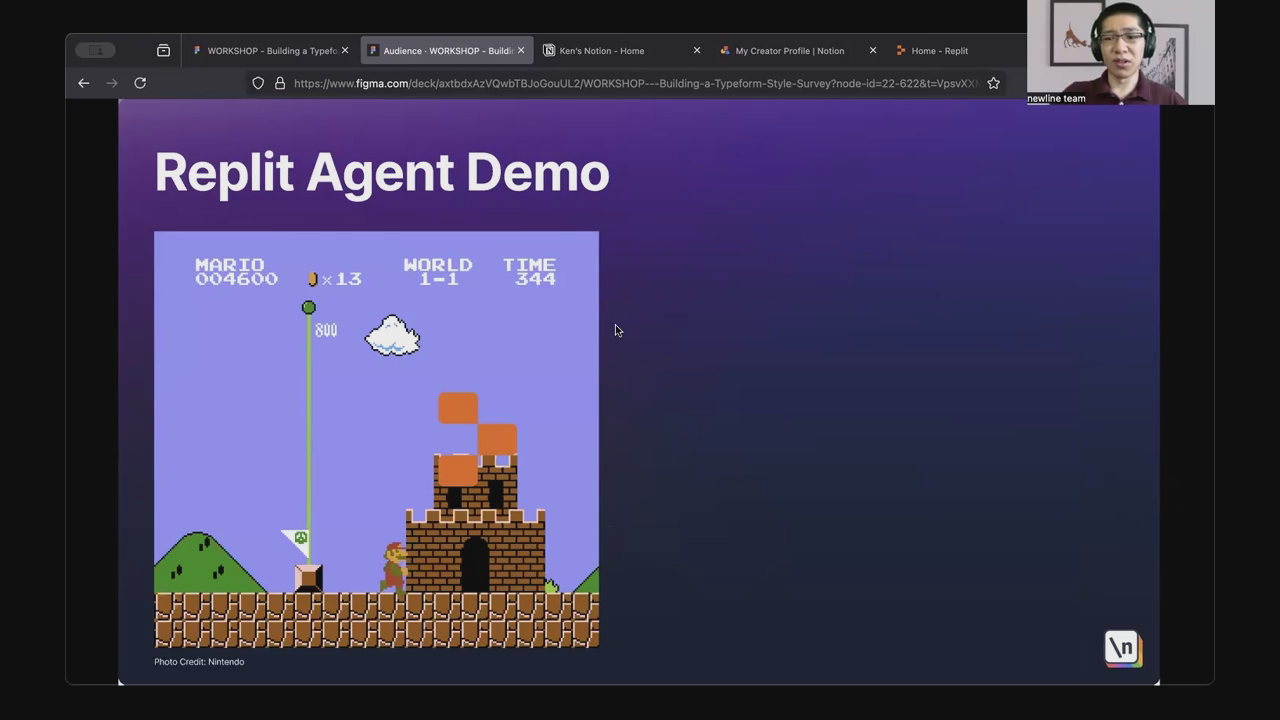Click the forward navigation arrow
The width and height of the screenshot is (1280, 720).
(112, 83)
